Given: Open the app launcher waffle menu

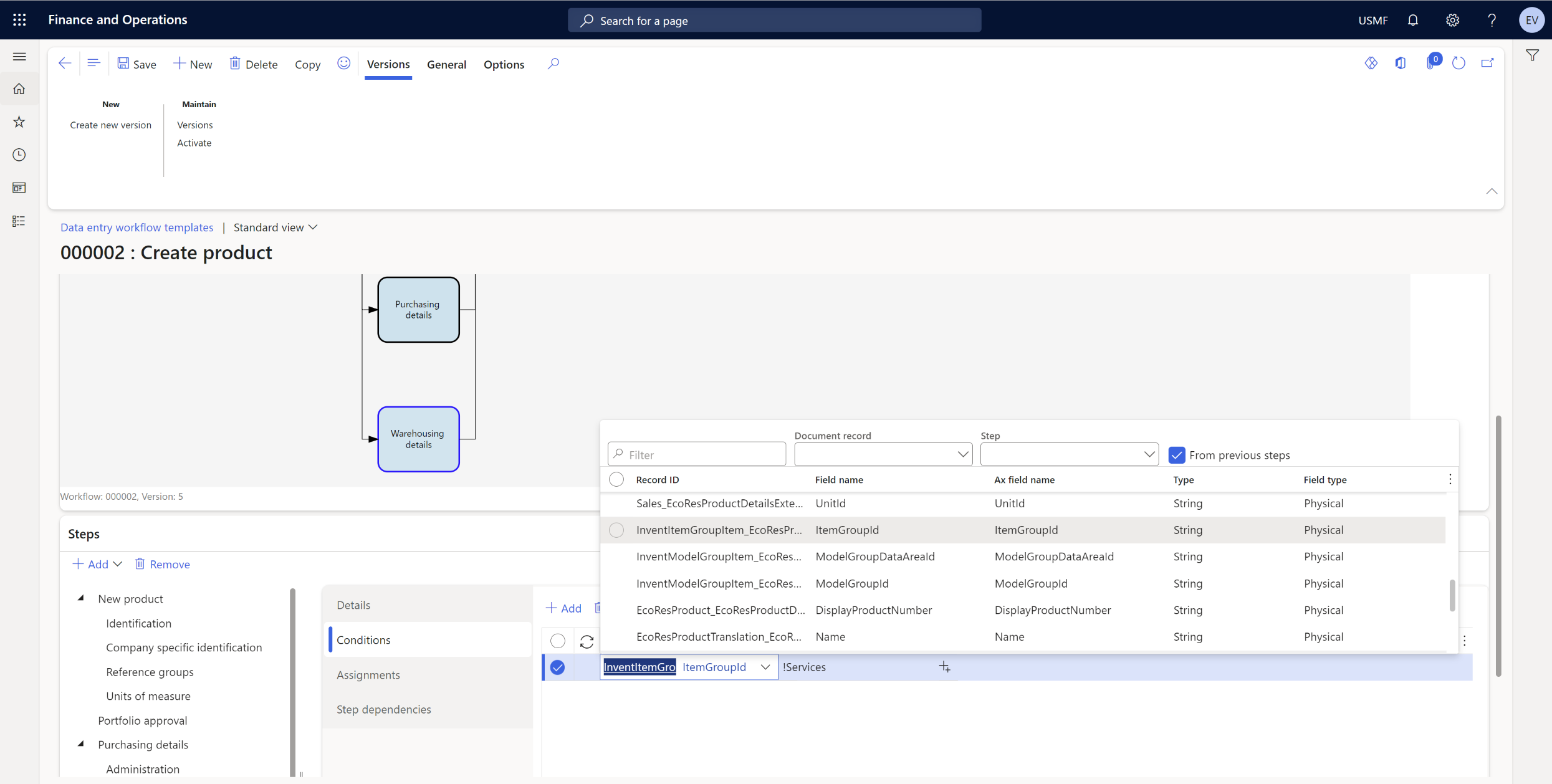Looking at the screenshot, I should click(19, 20).
